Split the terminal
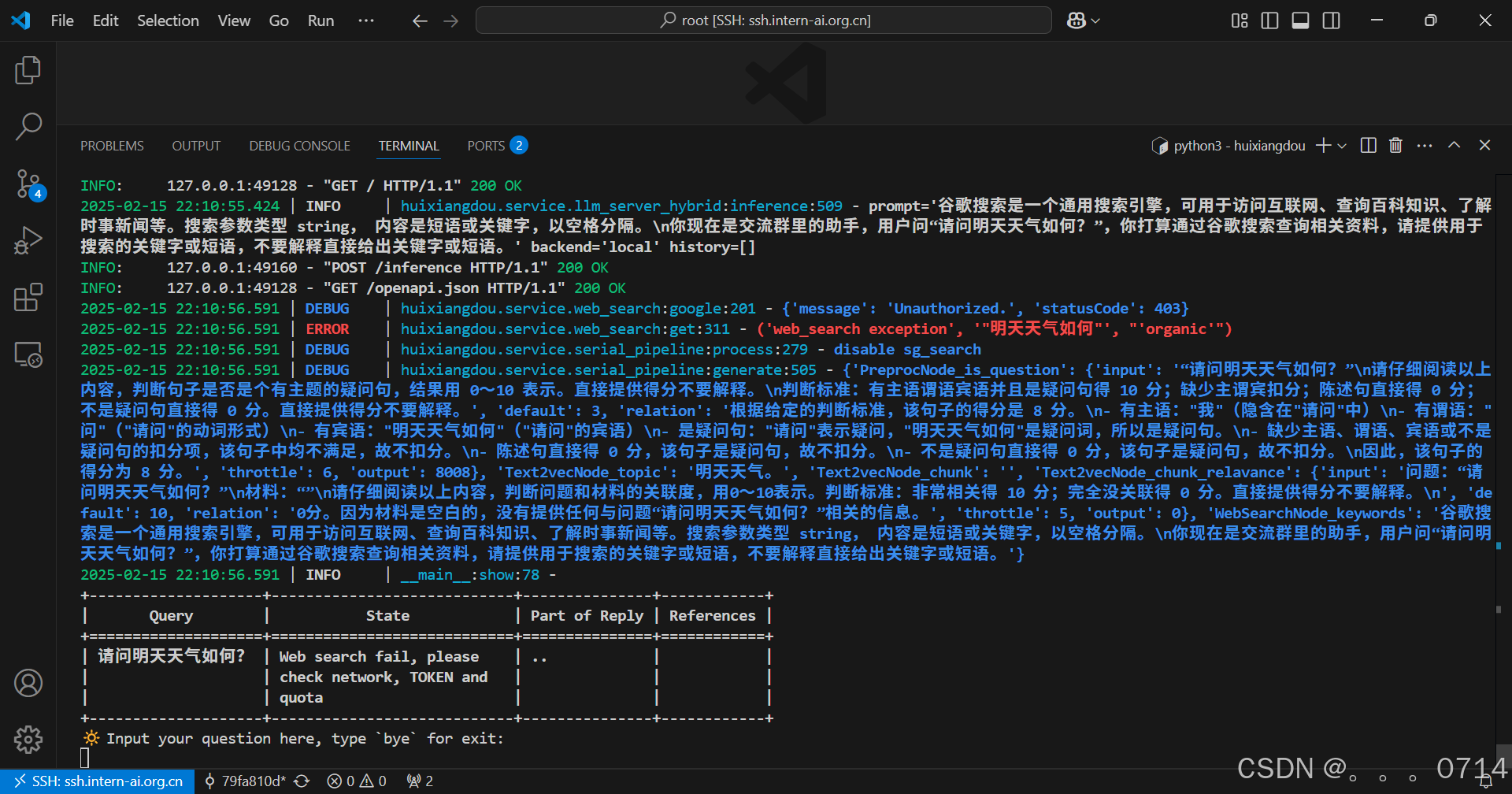This screenshot has height=794, width=1512. point(1368,146)
